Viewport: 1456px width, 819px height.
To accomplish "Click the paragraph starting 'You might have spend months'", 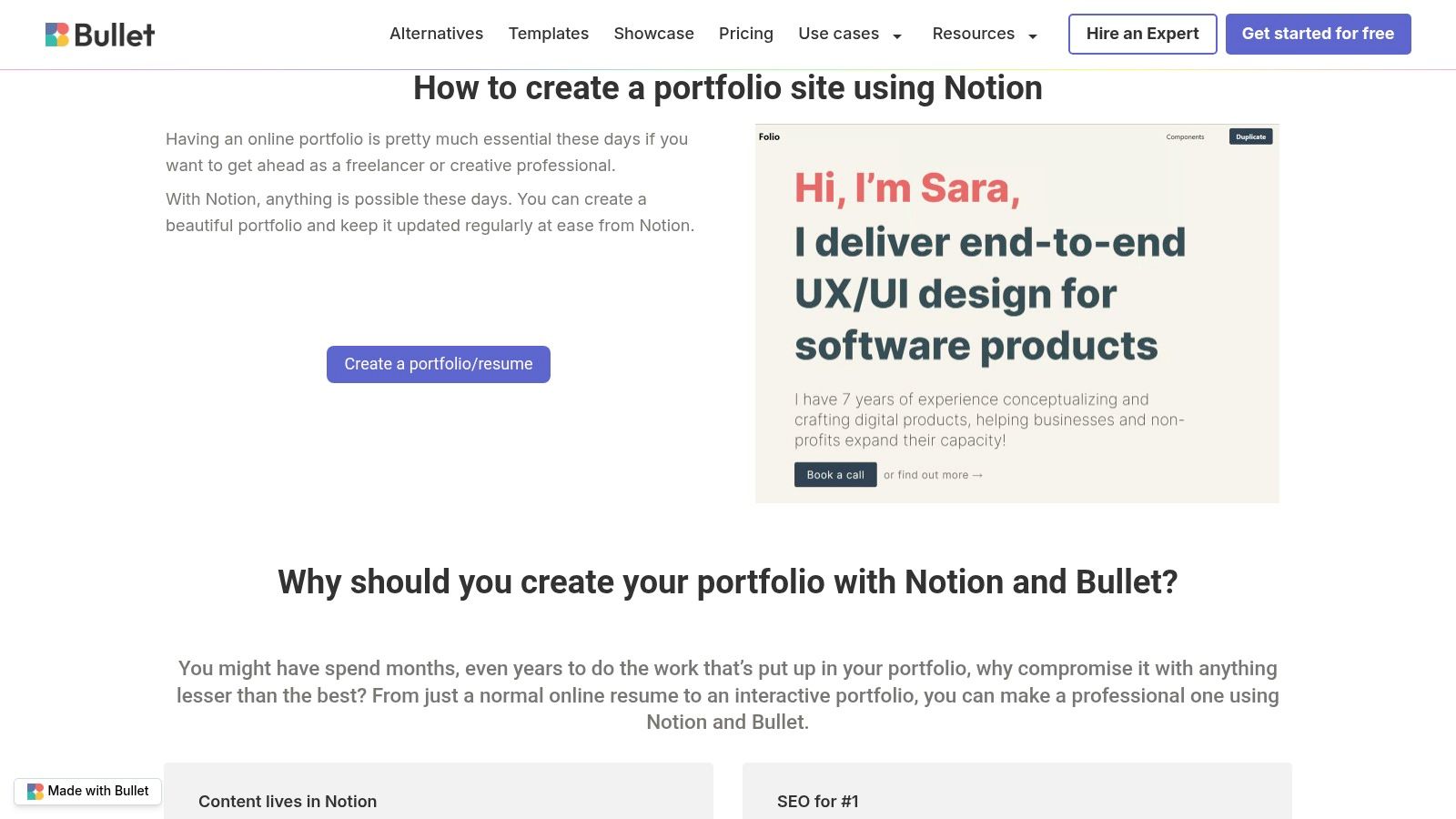I will click(x=728, y=695).
